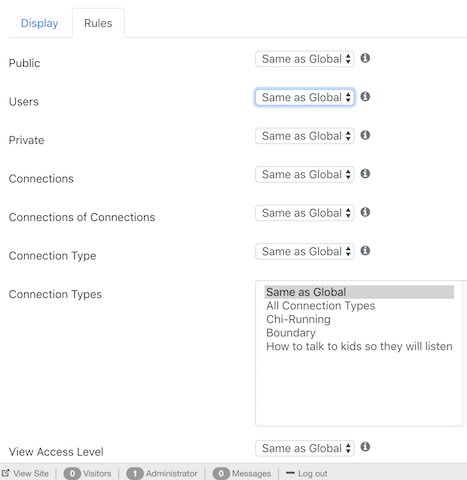467x480 pixels.
Task: Expand the Connections of Connections dropdown
Action: point(305,213)
